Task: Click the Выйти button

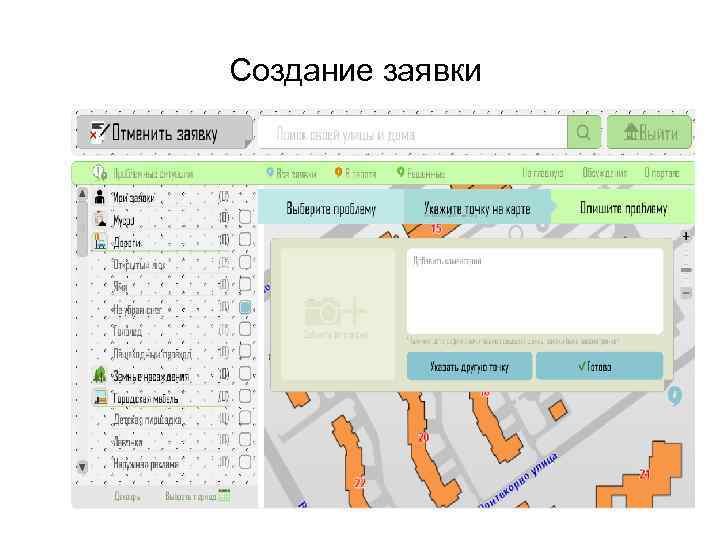Action: coord(650,133)
